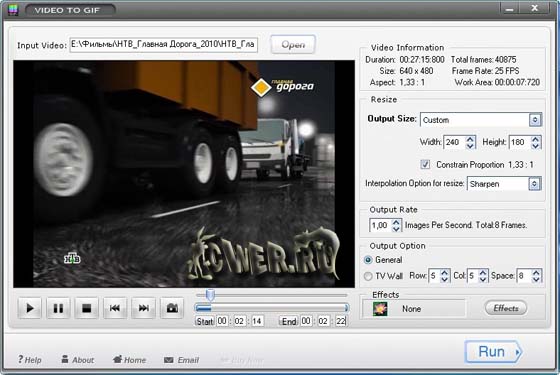The height and width of the screenshot is (375, 560).
Task: Click the Video to GIF app icon
Action: 13,9
